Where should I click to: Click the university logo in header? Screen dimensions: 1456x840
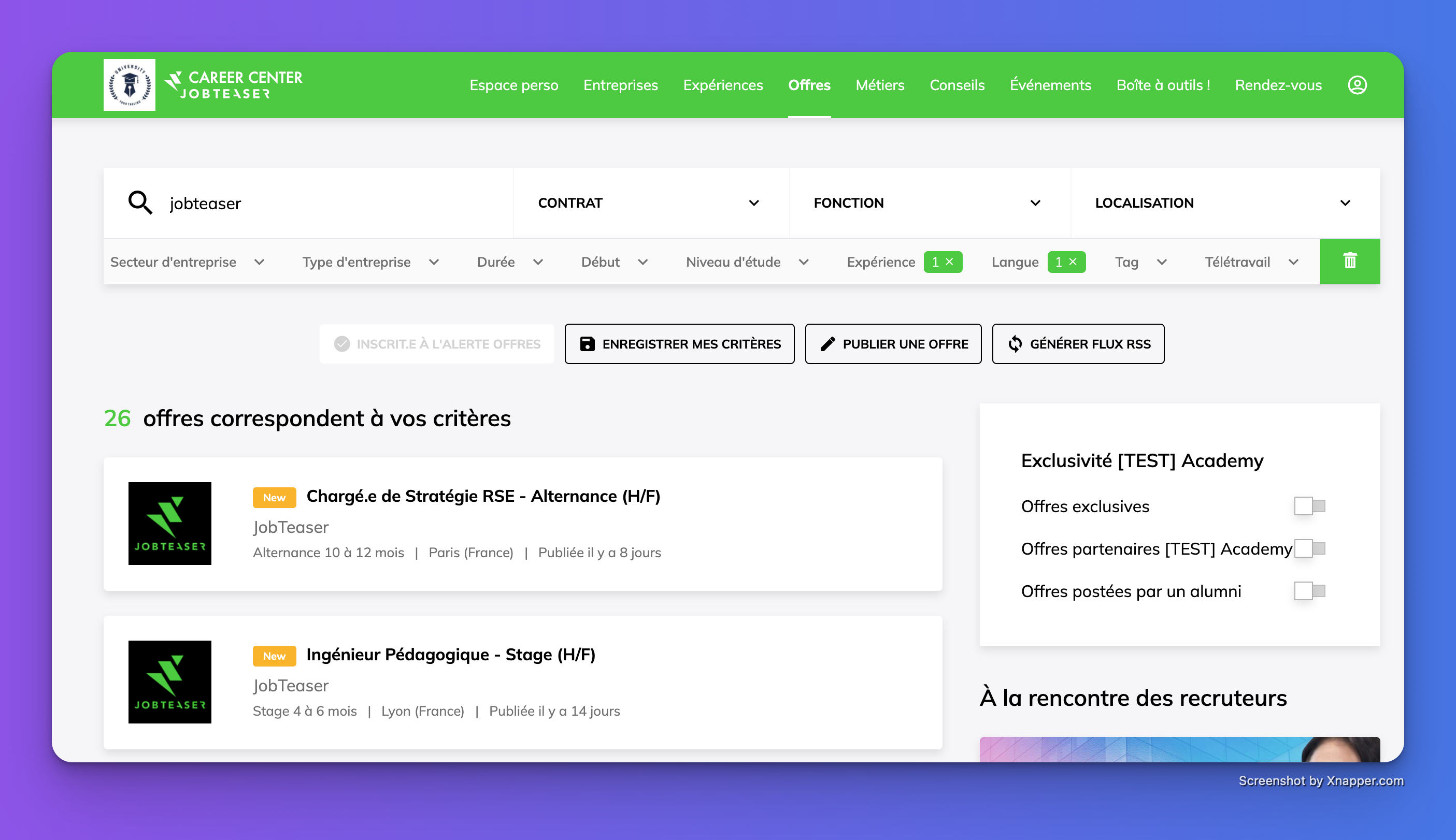click(x=129, y=85)
